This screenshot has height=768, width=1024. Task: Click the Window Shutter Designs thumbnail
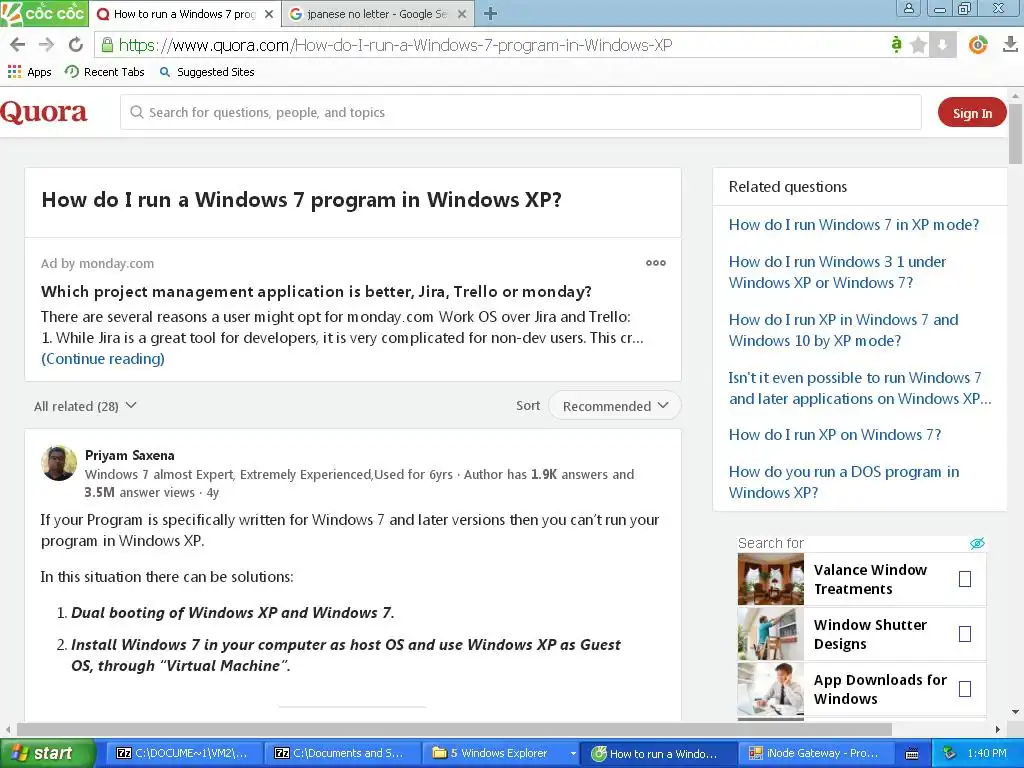771,634
